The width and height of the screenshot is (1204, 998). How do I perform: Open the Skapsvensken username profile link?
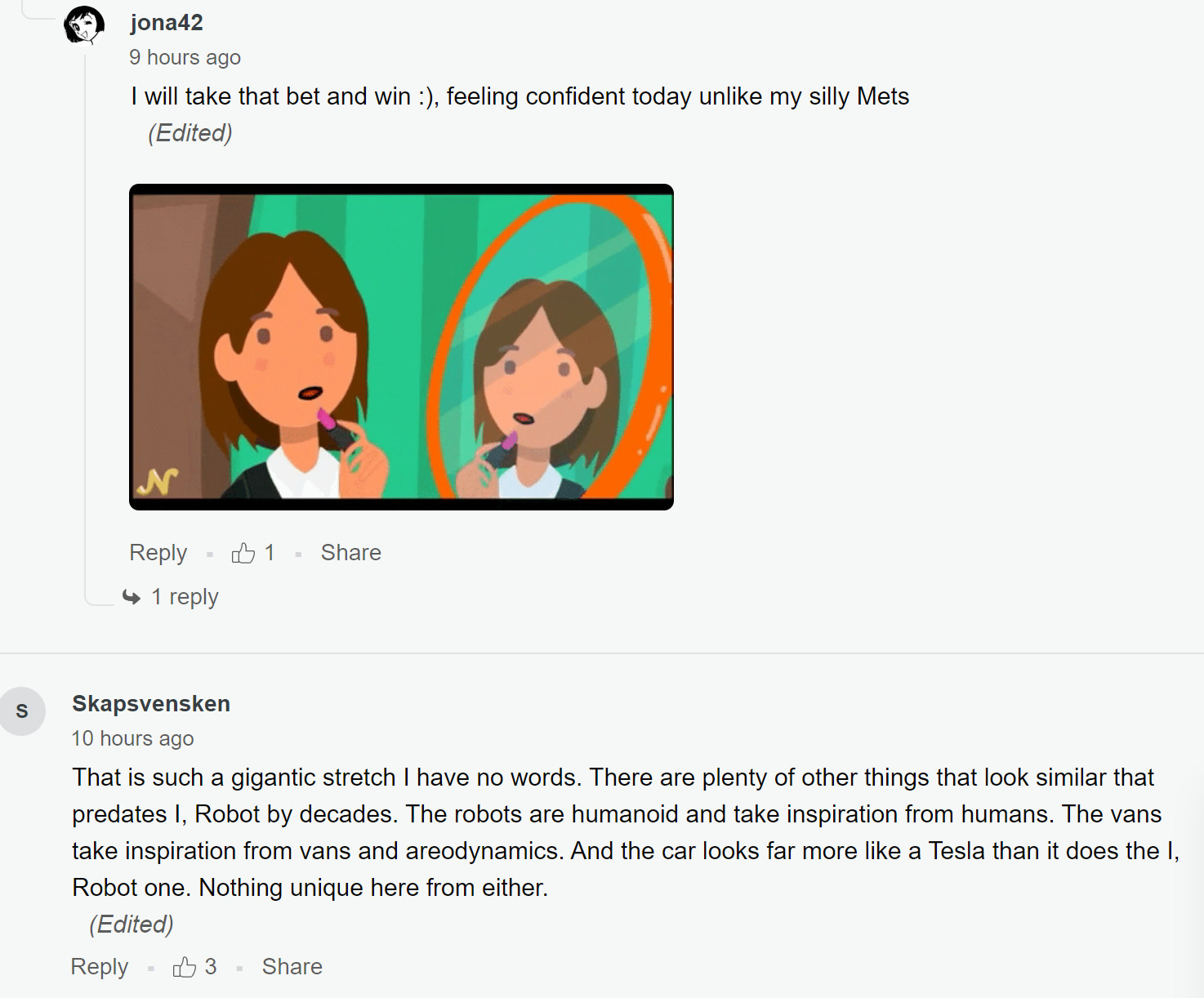pos(151,704)
